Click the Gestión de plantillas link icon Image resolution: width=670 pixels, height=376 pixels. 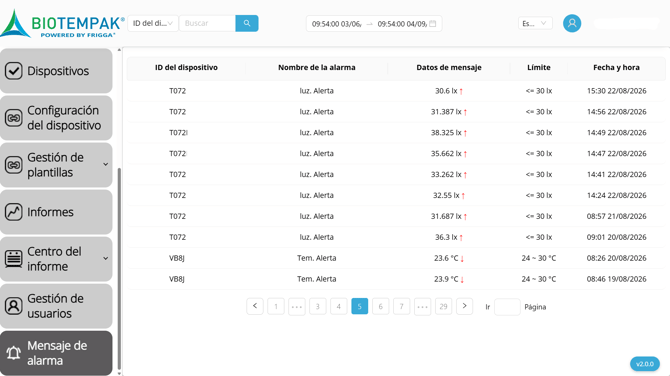click(x=14, y=165)
